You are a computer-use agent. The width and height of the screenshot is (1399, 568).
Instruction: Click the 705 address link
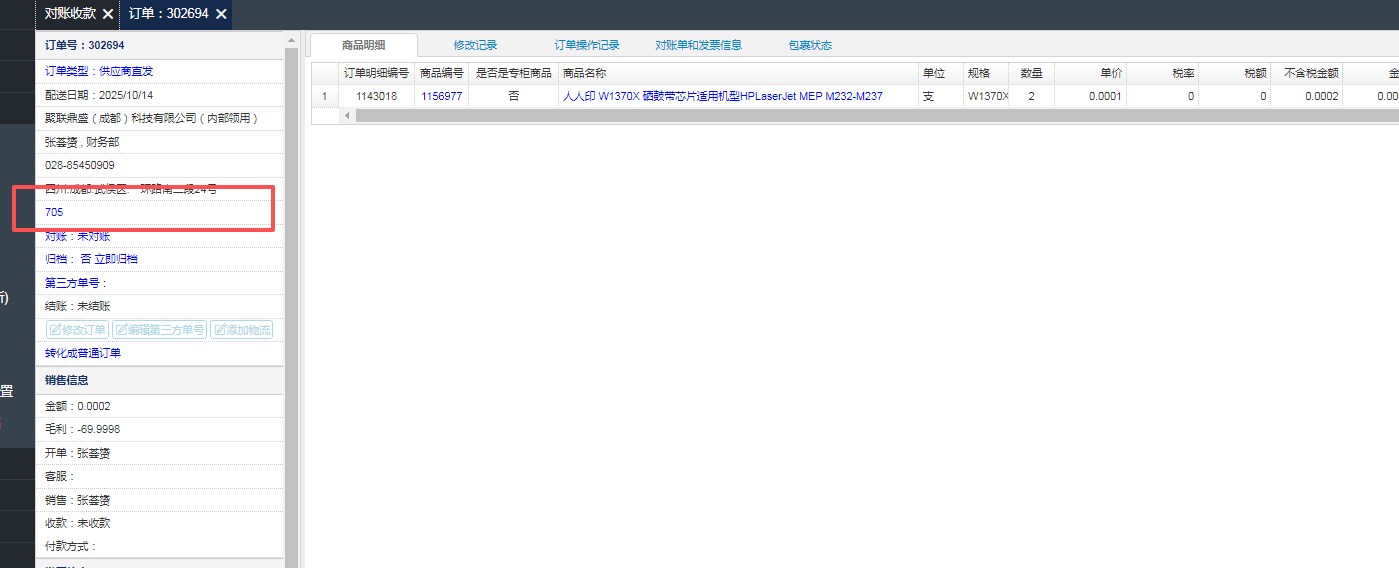coord(54,212)
